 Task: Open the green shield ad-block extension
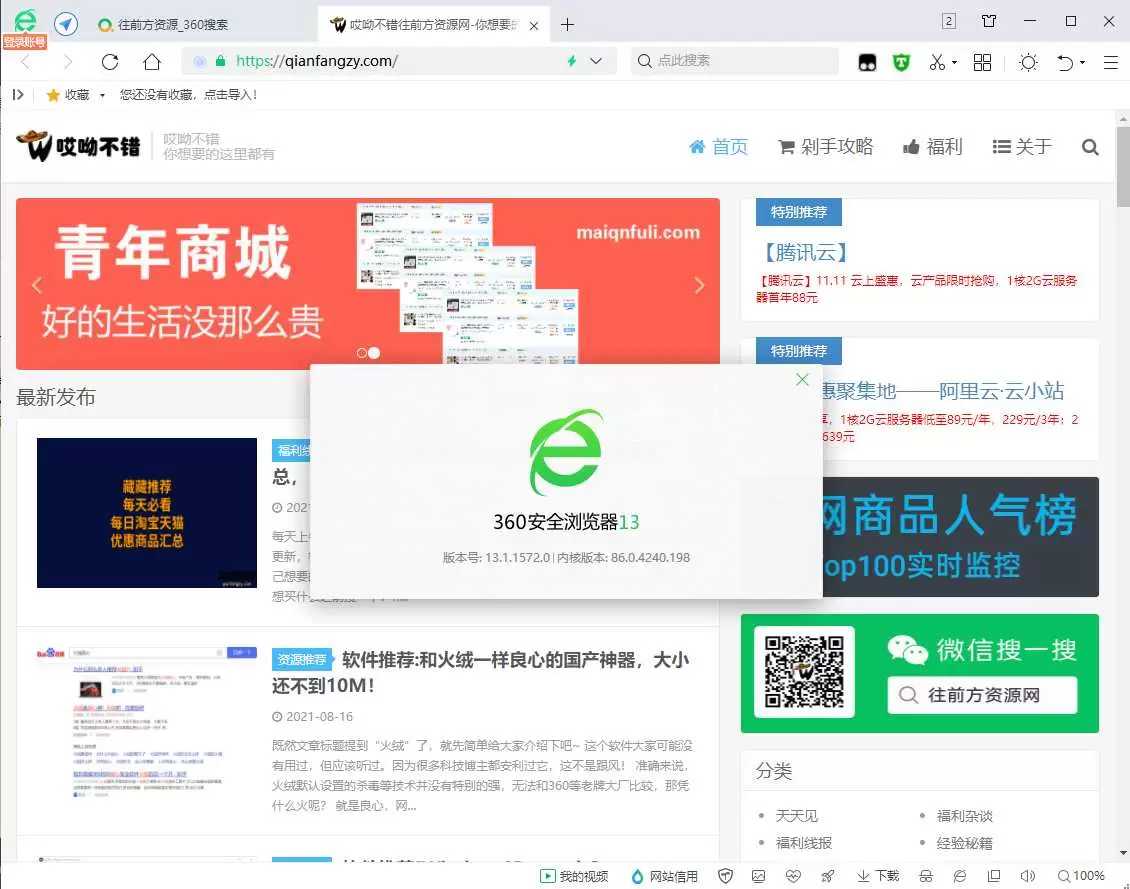coord(901,63)
